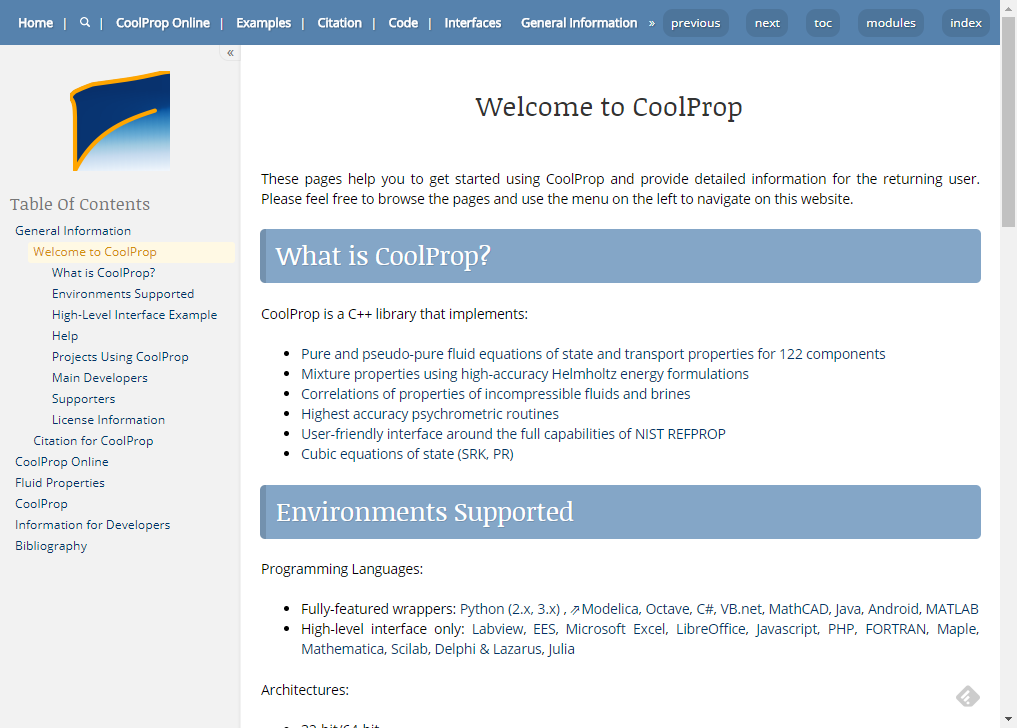Viewport: 1017px width, 728px height.
Task: Navigate Home from the top menu
Action: click(36, 21)
